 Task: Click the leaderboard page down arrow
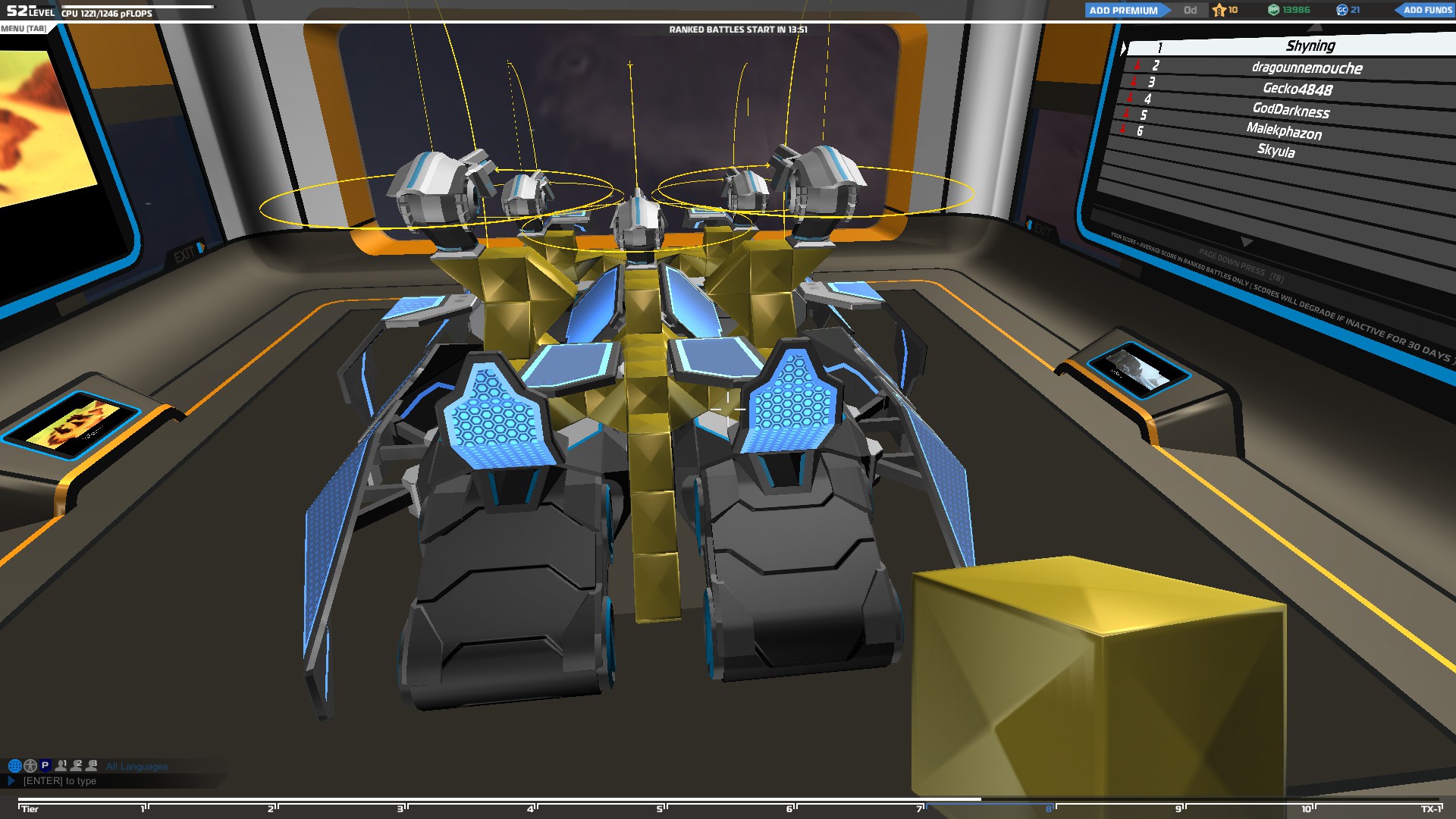click(1246, 243)
